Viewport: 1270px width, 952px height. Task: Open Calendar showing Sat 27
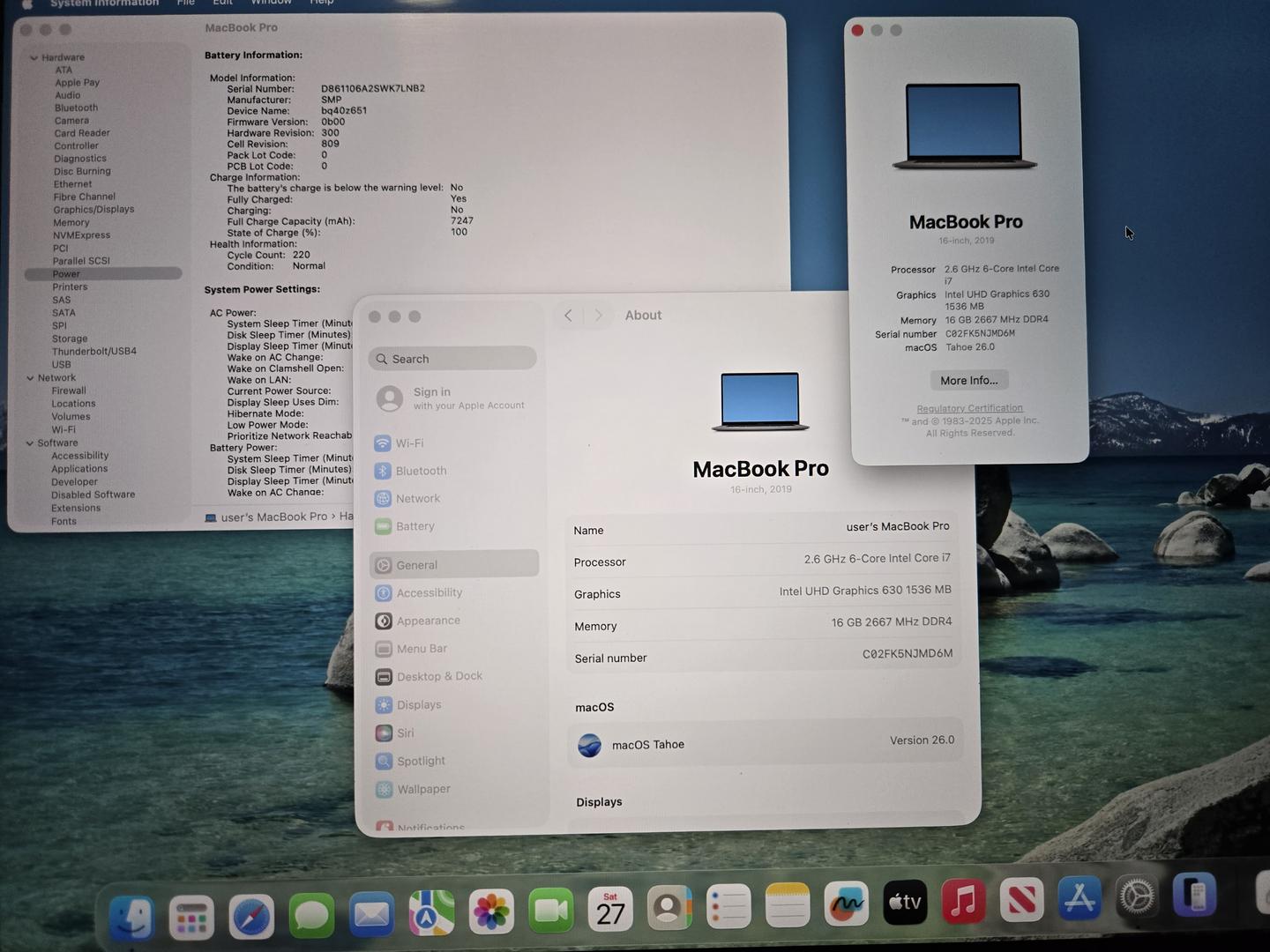click(610, 909)
